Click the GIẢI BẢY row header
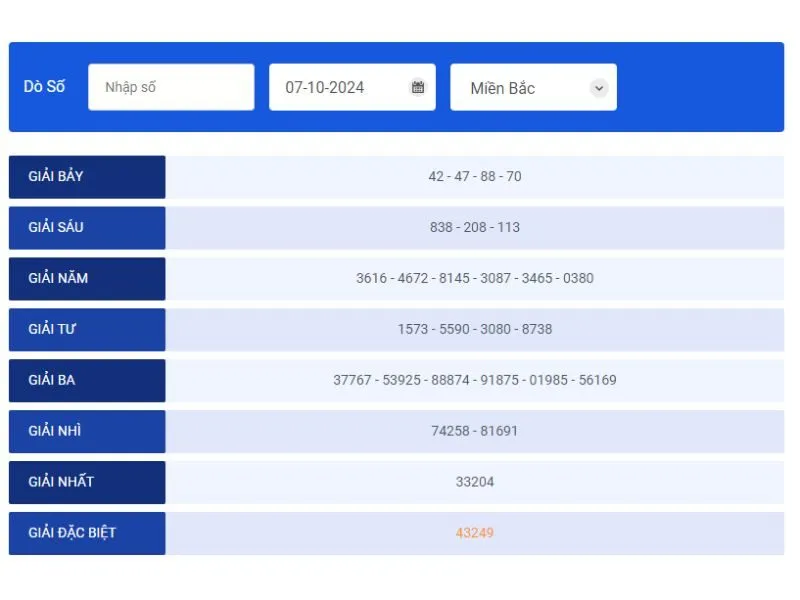800x600 pixels. (87, 177)
